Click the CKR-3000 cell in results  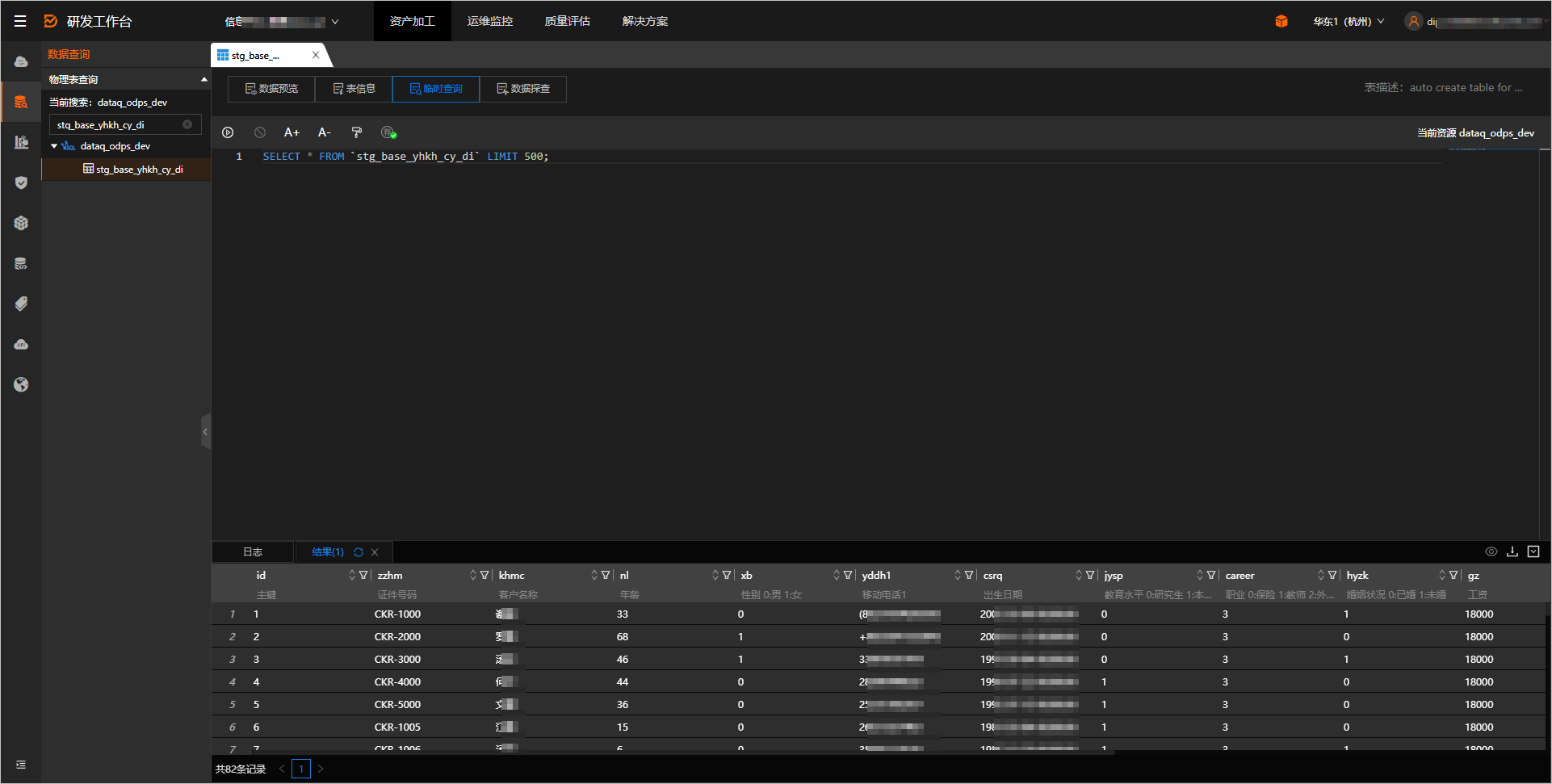(x=397, y=659)
